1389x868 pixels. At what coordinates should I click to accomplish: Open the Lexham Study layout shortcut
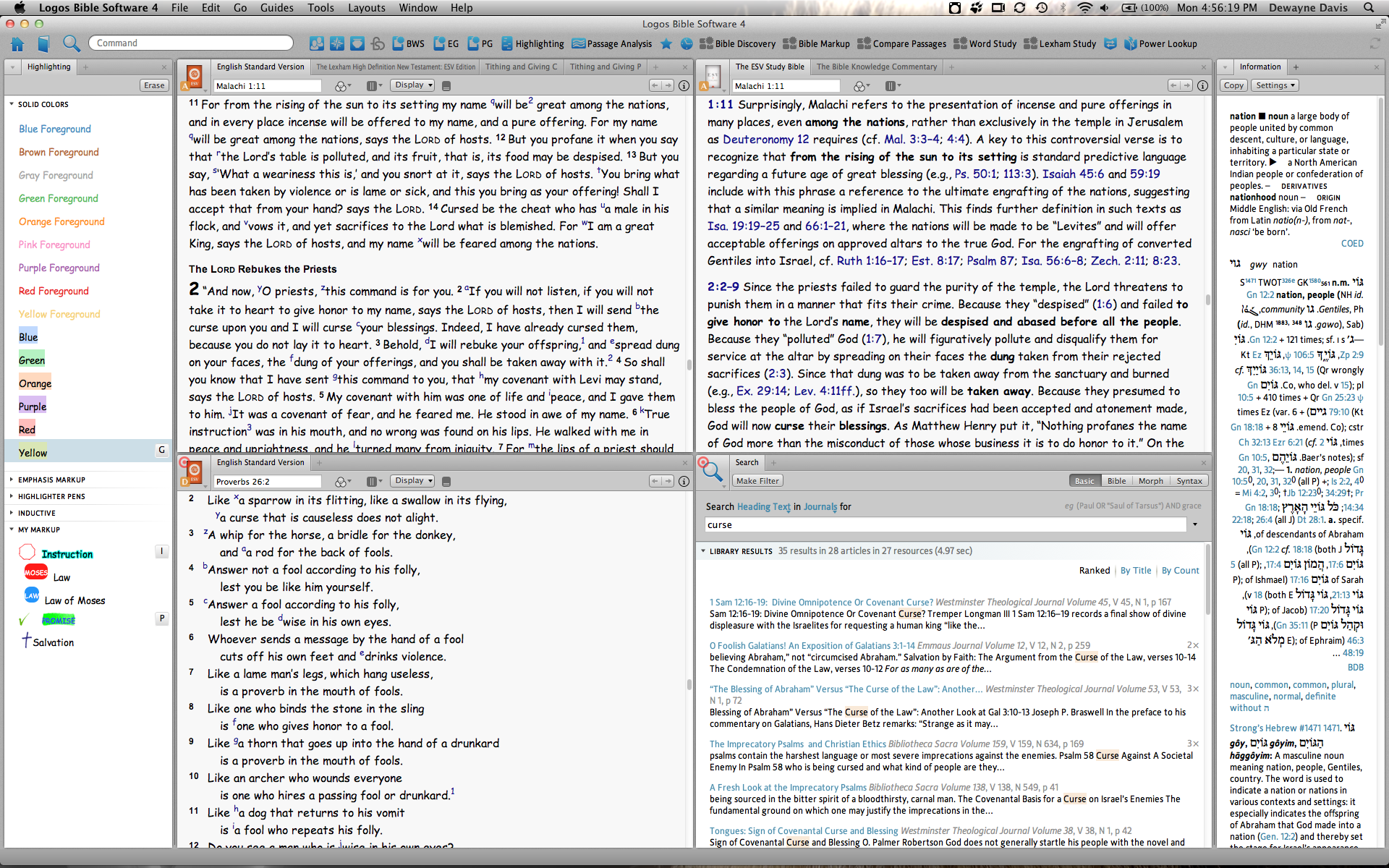point(1060,43)
